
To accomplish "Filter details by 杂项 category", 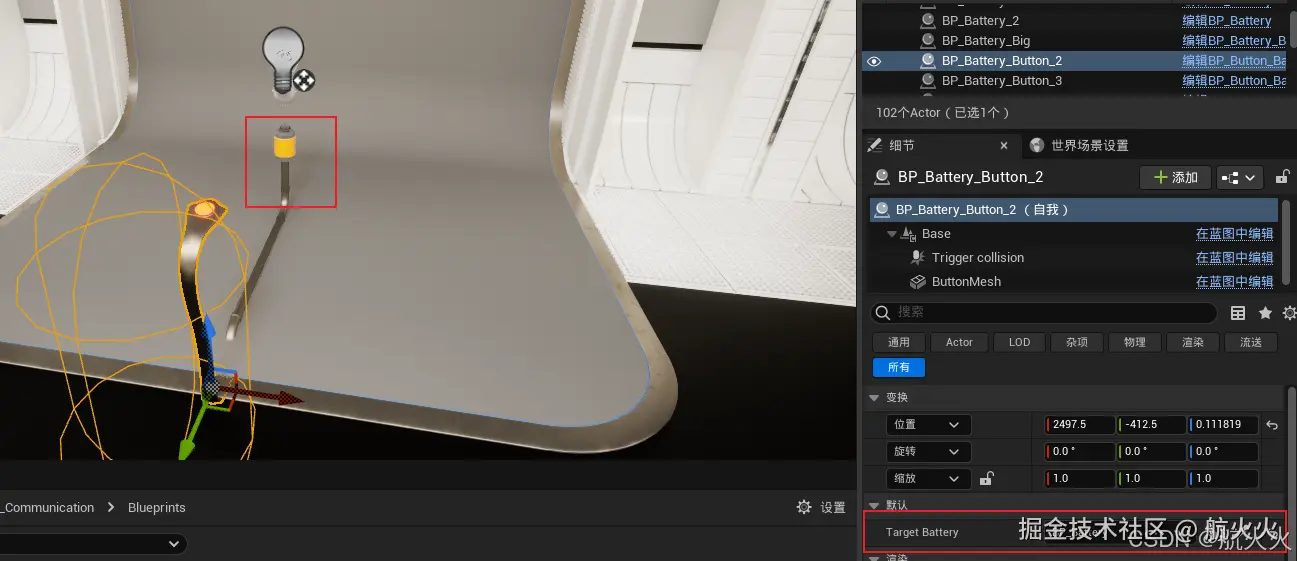I will click(x=1077, y=342).
